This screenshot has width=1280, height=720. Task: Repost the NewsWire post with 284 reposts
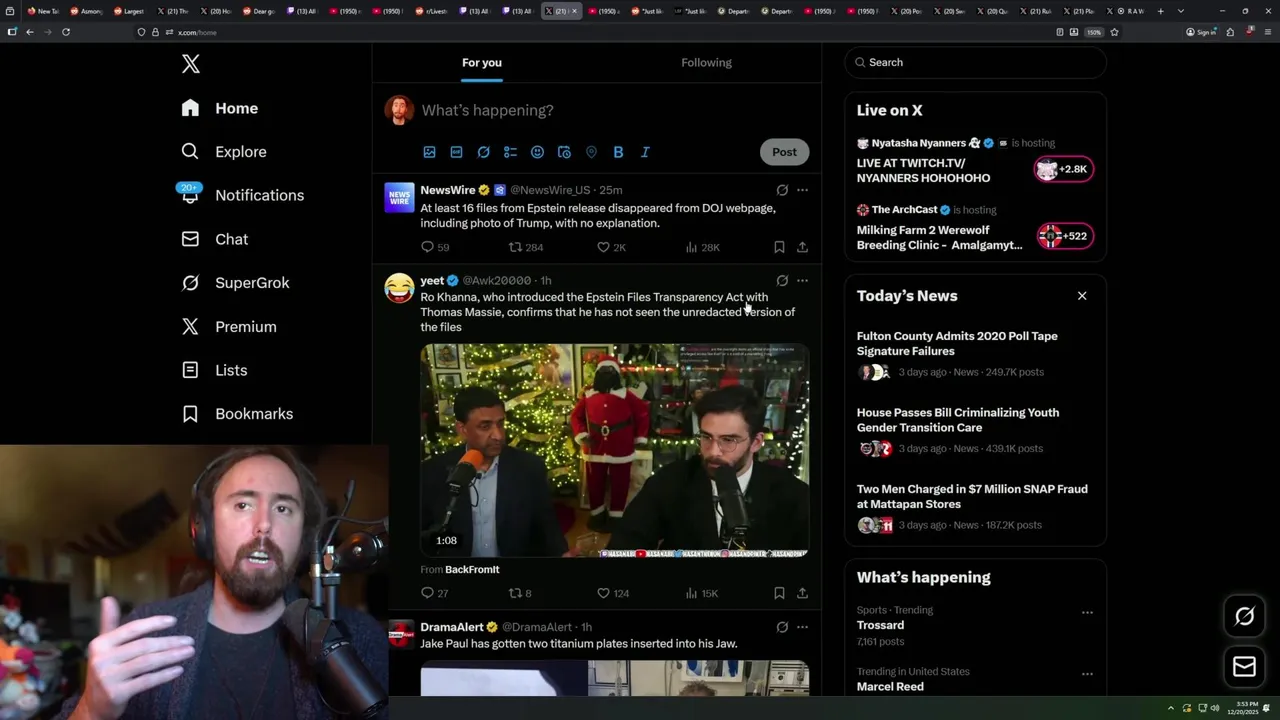[x=526, y=247]
